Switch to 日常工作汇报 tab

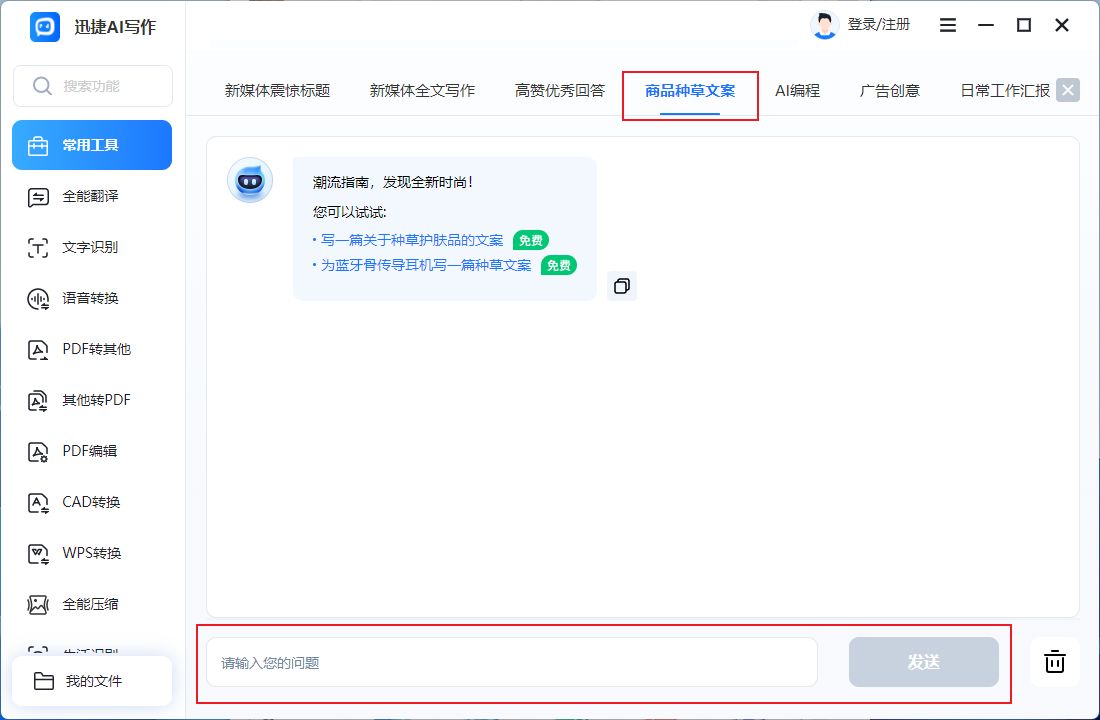1005,91
